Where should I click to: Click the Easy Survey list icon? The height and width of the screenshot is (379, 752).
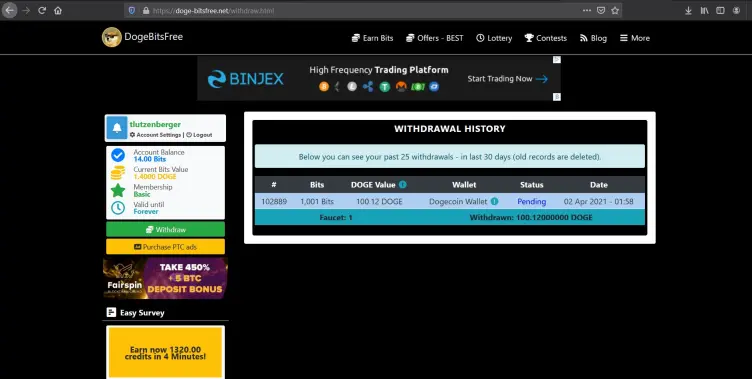point(111,312)
